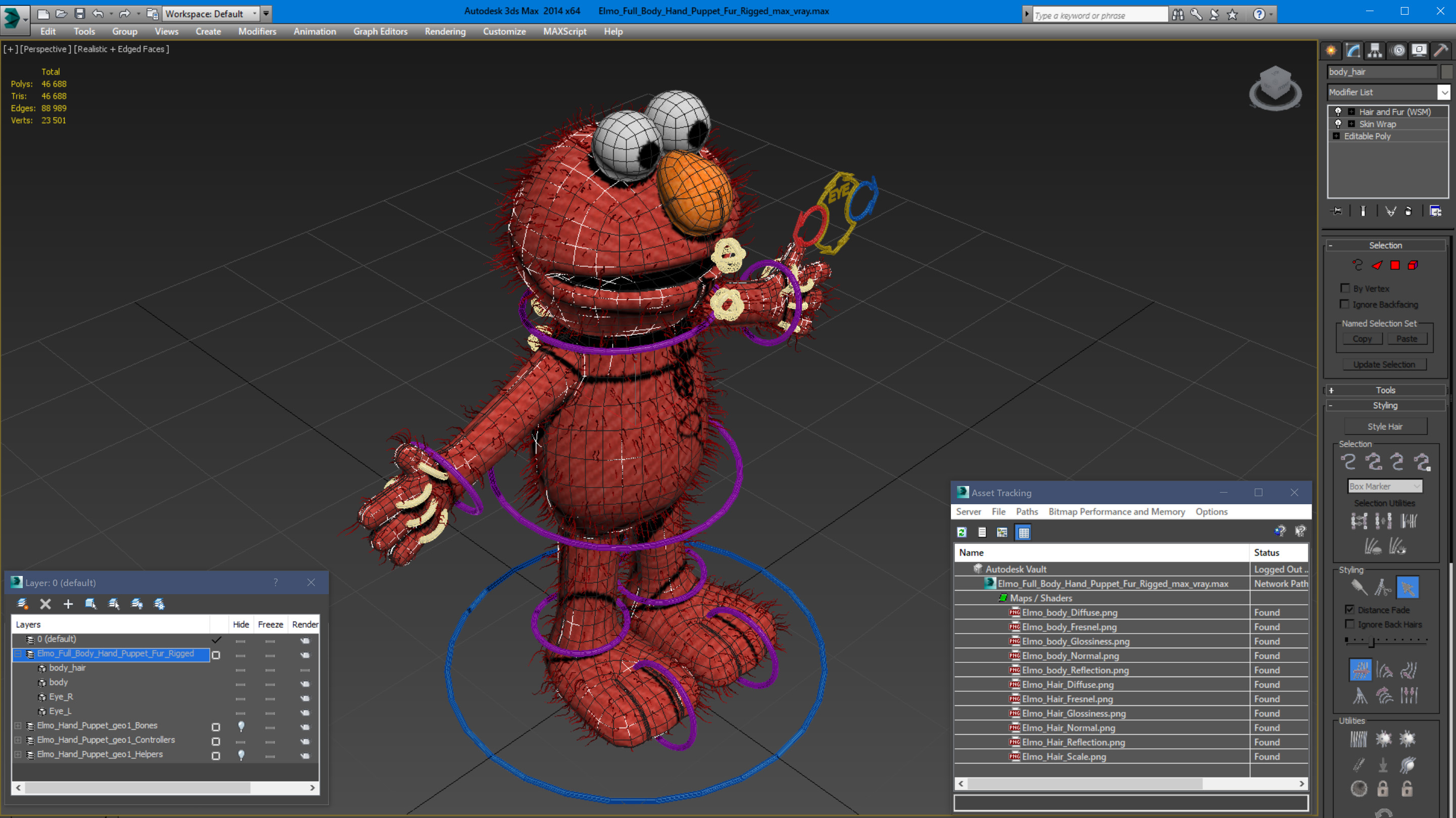Viewport: 1456px width, 818px height.
Task: Click the Perspective viewport label
Action: pyautogui.click(x=45, y=49)
